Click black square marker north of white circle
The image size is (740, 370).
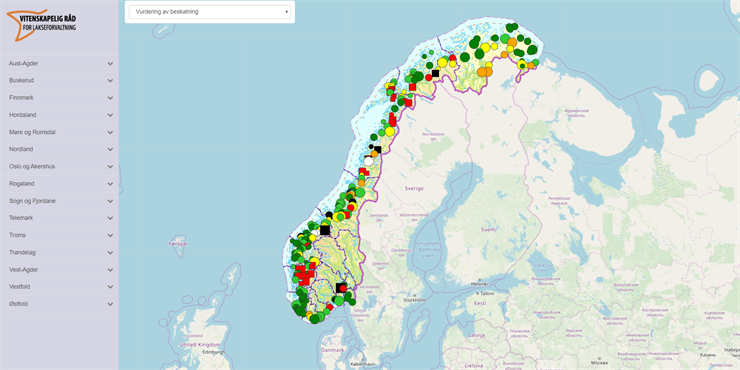pyautogui.click(x=378, y=150)
